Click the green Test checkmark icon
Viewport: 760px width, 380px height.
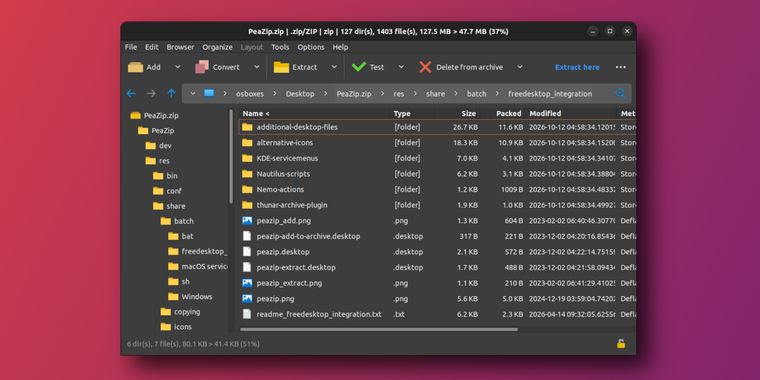[x=359, y=67]
